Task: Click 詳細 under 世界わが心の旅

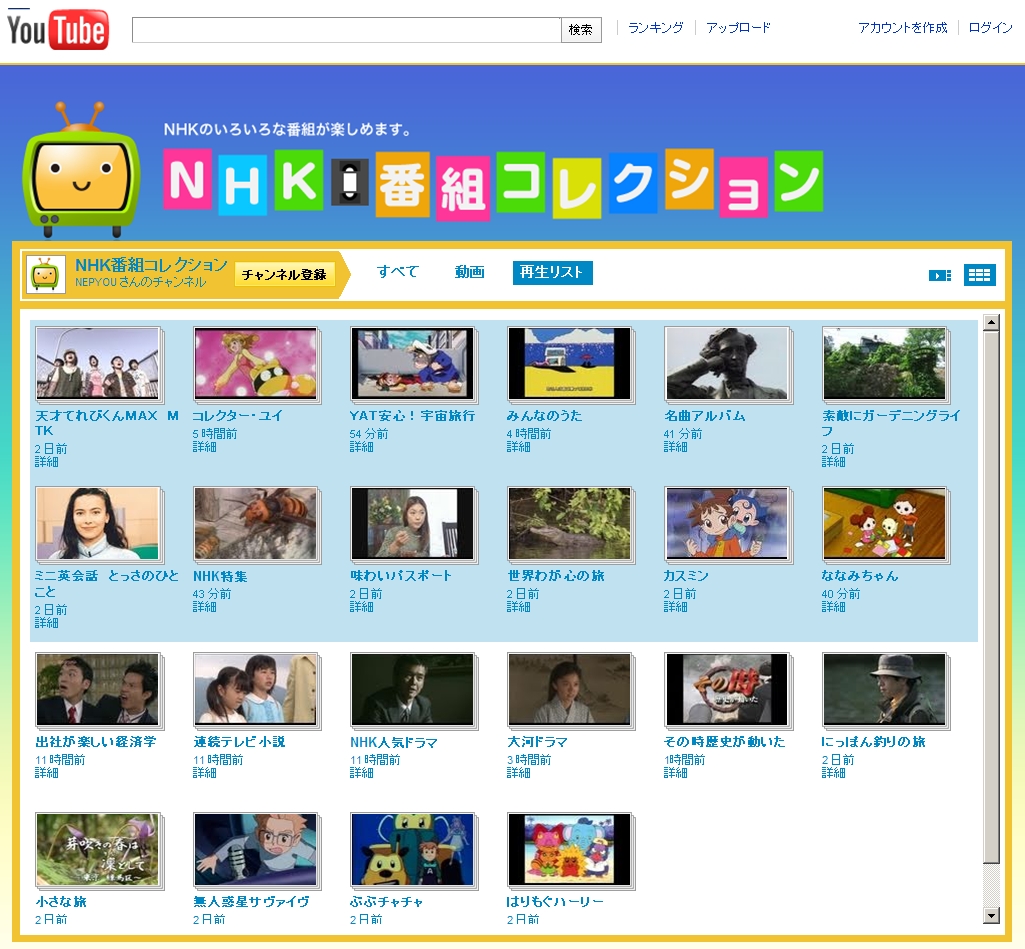Action: [x=518, y=607]
